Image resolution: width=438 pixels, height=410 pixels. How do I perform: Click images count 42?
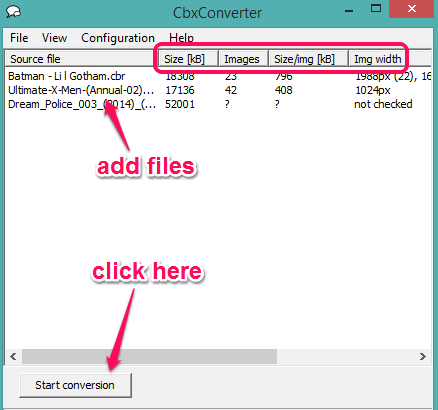pyautogui.click(x=231, y=90)
